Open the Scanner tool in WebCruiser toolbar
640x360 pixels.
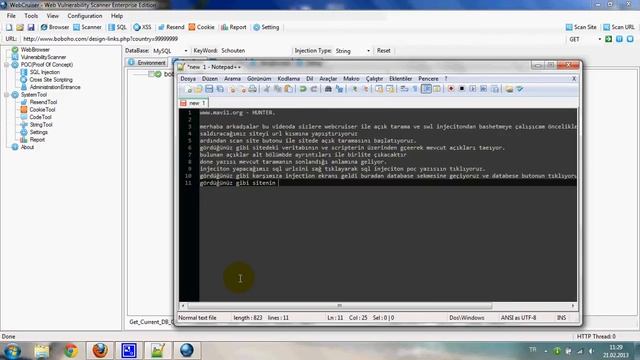(87, 27)
